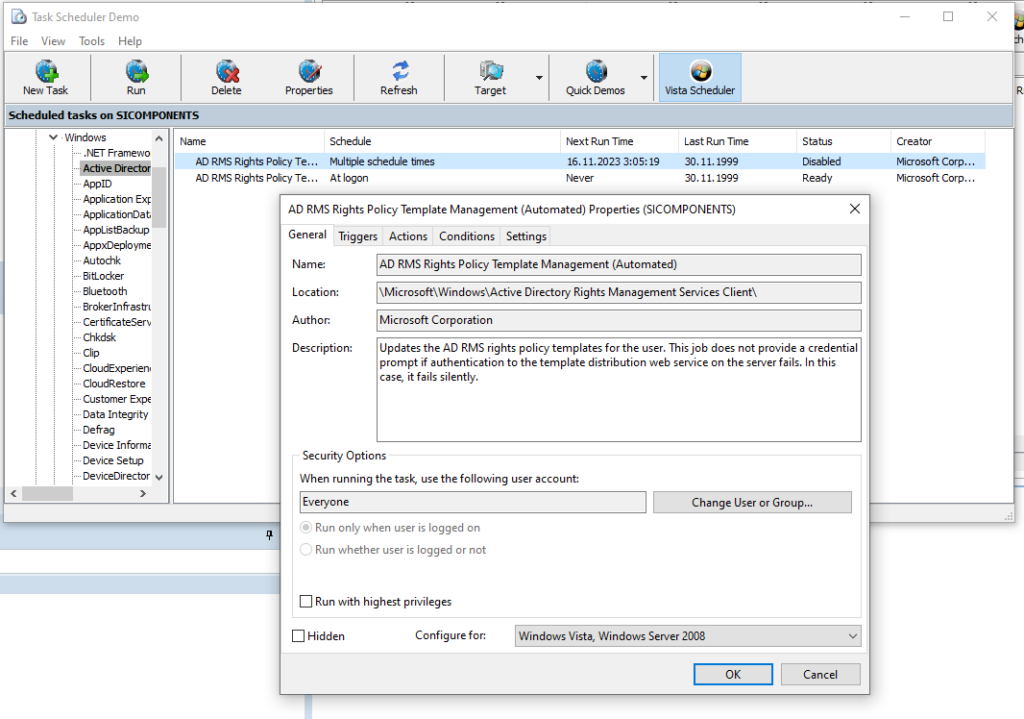This screenshot has height=719, width=1024.
Task: Check the Hidden checkbox
Action: click(297, 636)
